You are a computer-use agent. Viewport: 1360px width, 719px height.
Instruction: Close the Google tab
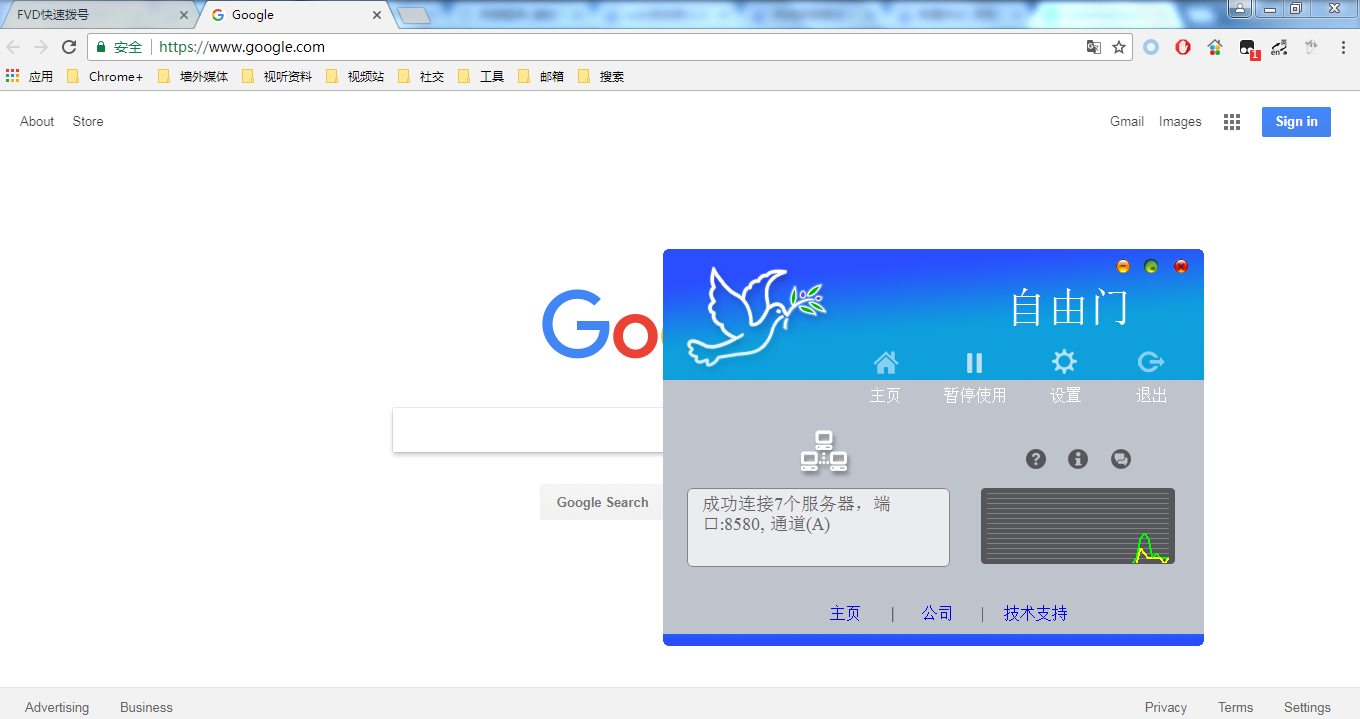[x=377, y=15]
